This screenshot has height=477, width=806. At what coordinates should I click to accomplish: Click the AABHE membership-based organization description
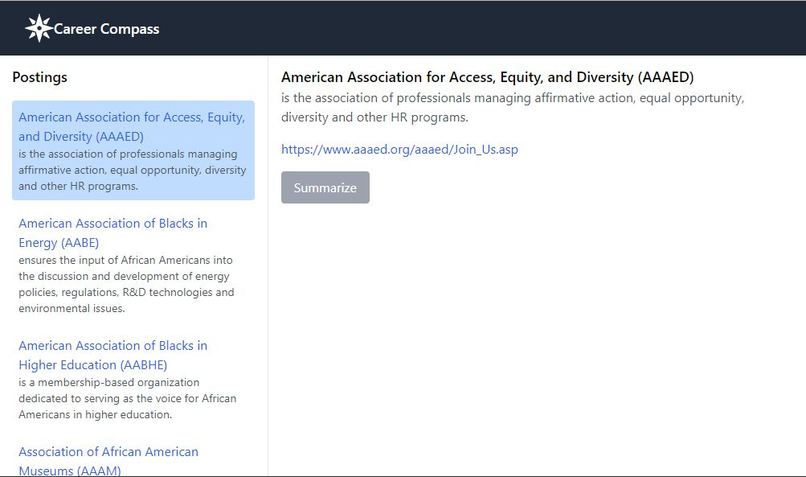127,398
